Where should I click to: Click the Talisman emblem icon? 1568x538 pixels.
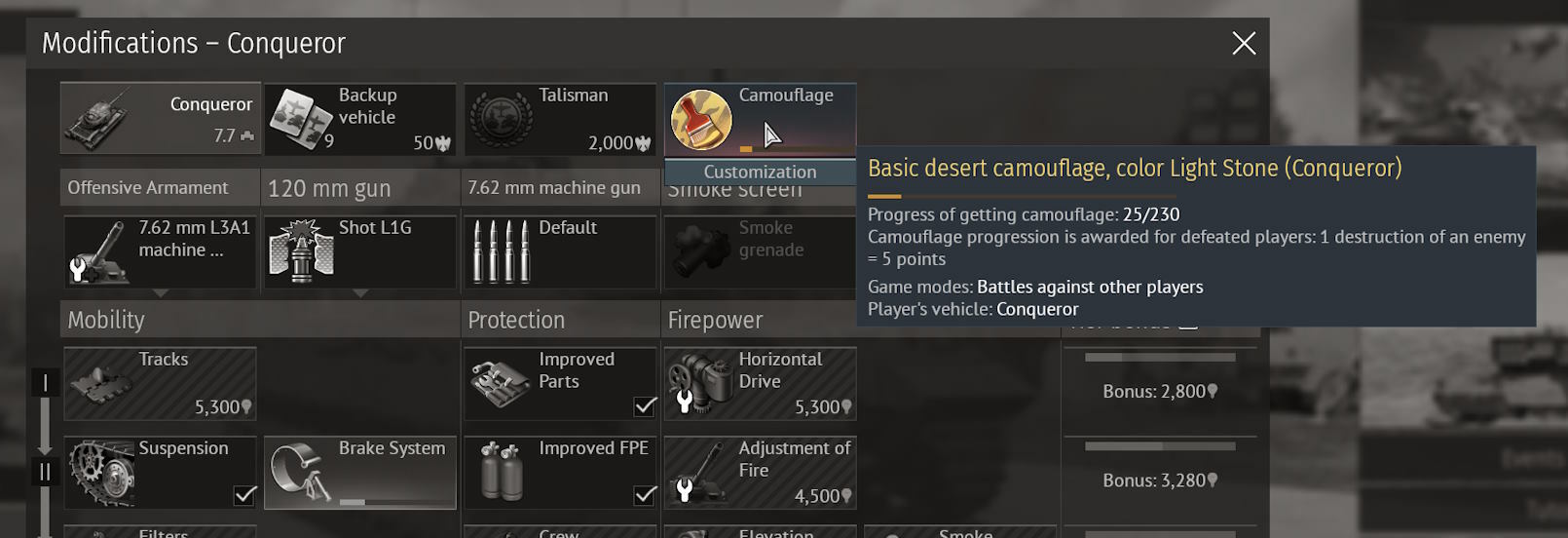(x=502, y=120)
